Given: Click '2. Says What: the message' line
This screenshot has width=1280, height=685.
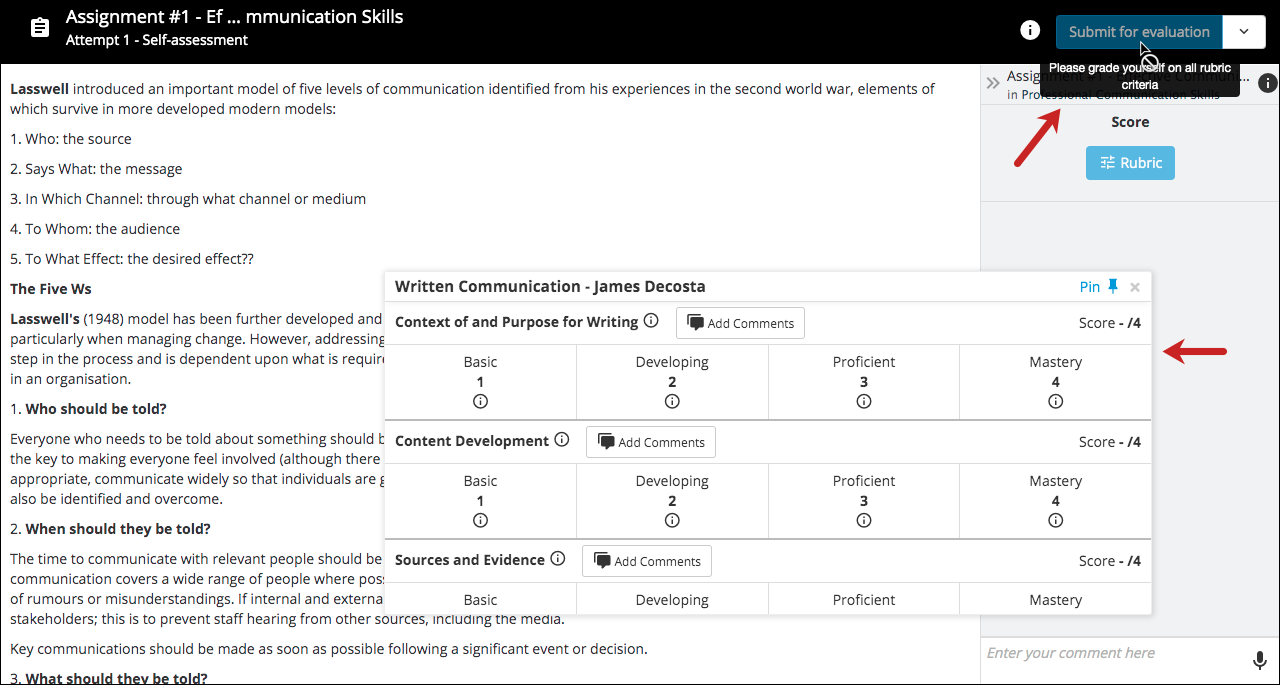Looking at the screenshot, I should coord(96,169).
